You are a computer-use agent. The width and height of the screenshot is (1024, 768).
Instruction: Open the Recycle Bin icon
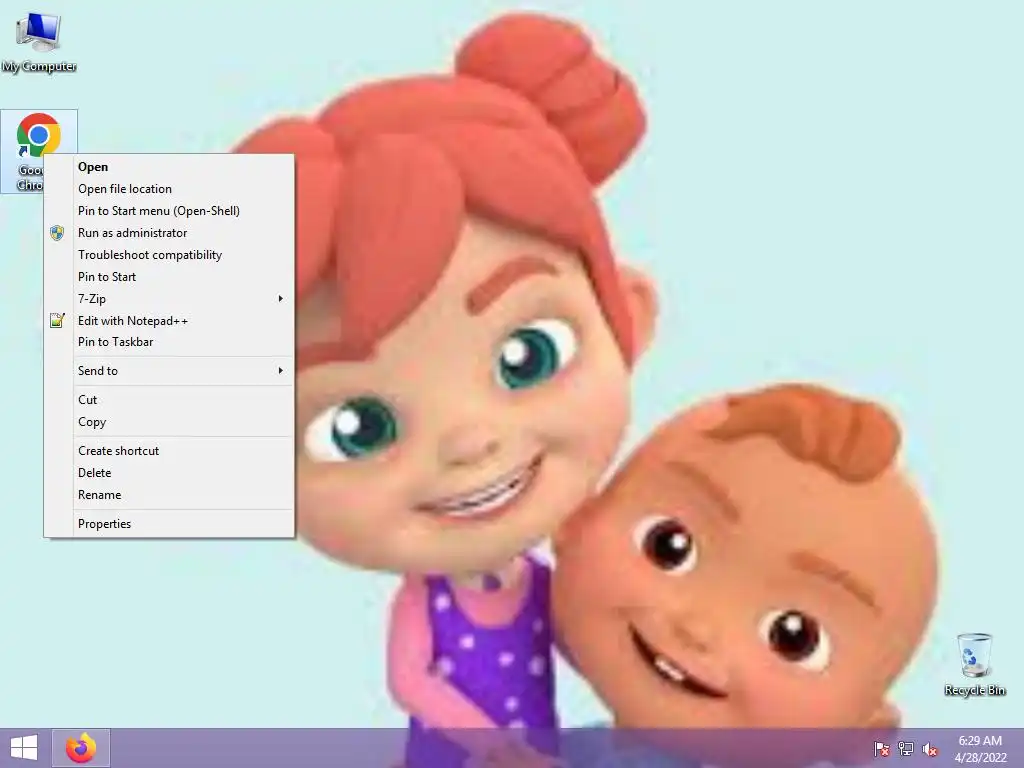[974, 664]
